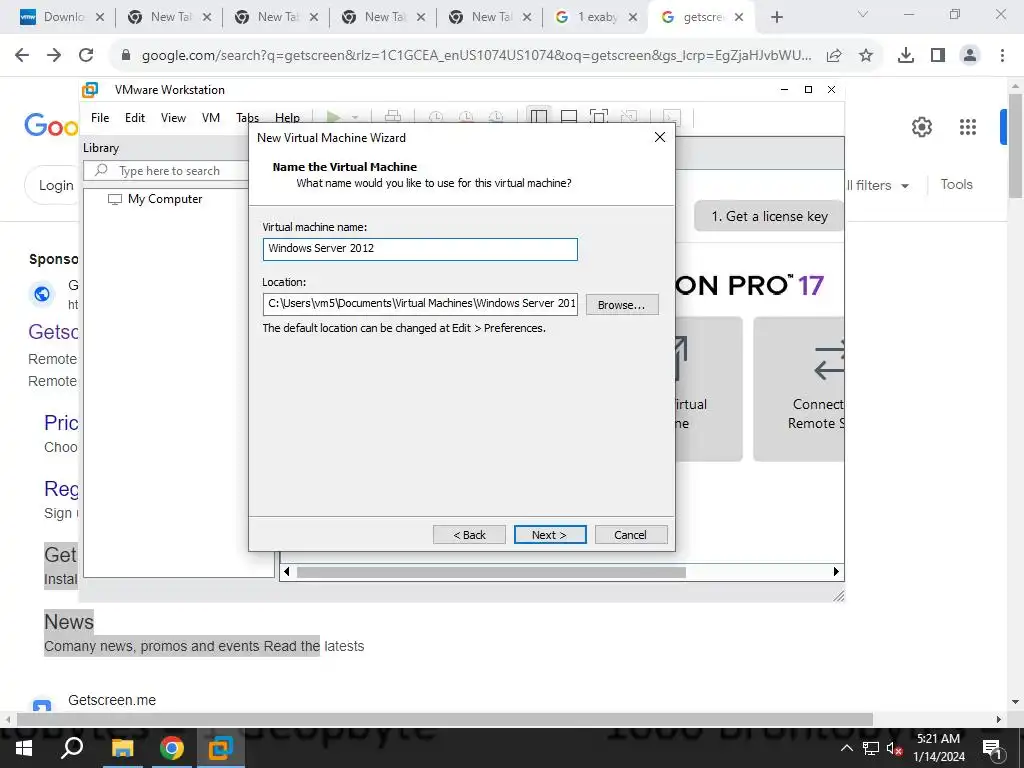Viewport: 1024px width, 768px height.
Task: Click the muted volume tray icon
Action: point(894,748)
